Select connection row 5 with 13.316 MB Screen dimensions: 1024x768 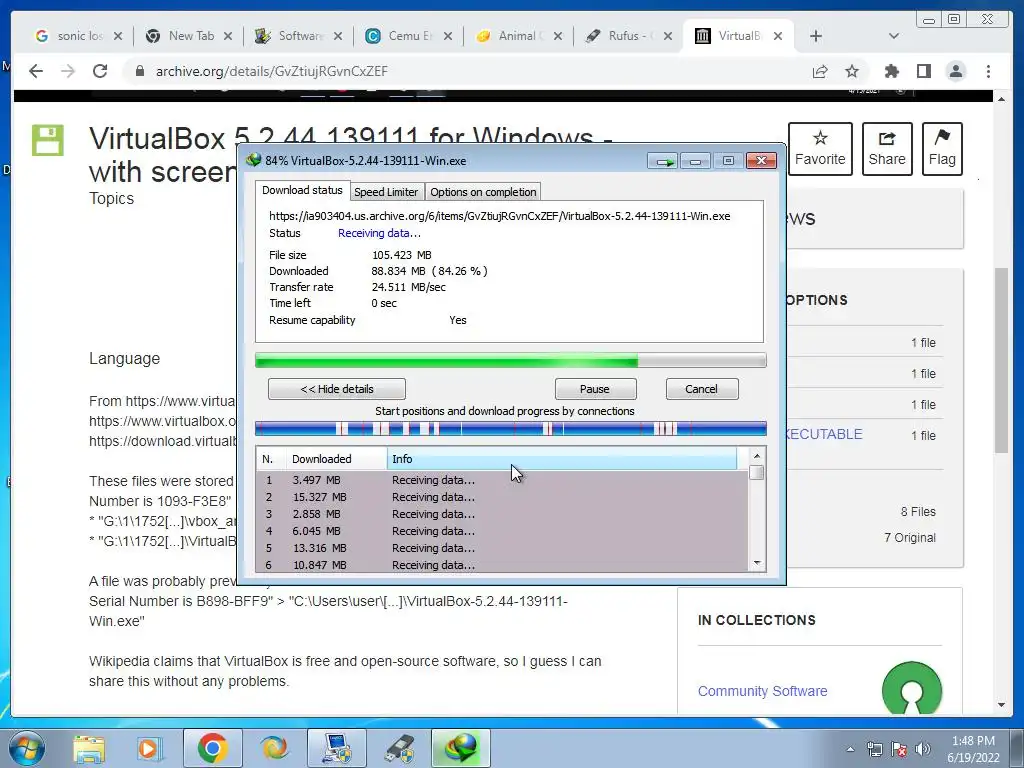(x=502, y=548)
